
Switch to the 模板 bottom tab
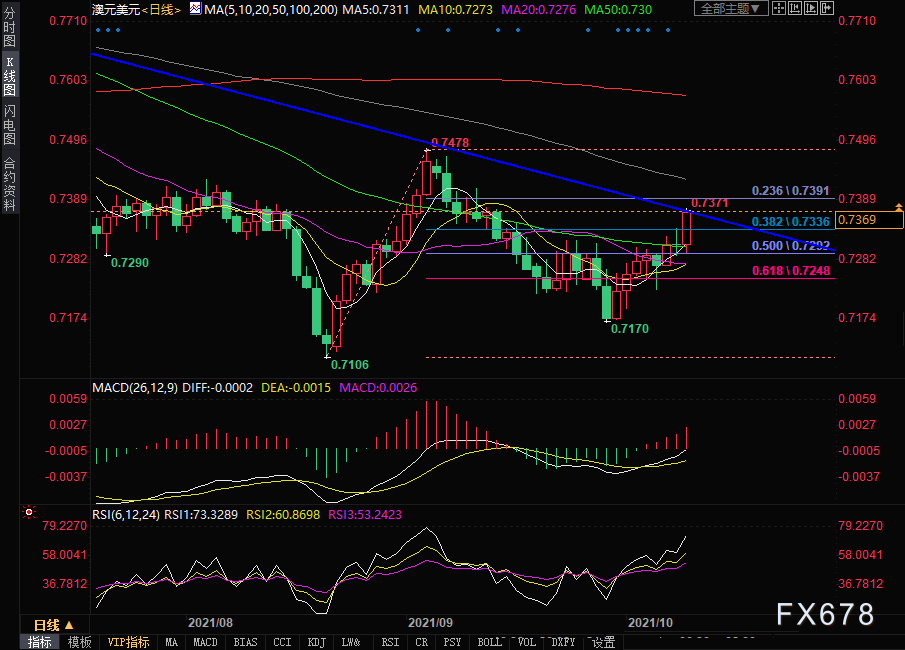pyautogui.click(x=80, y=642)
